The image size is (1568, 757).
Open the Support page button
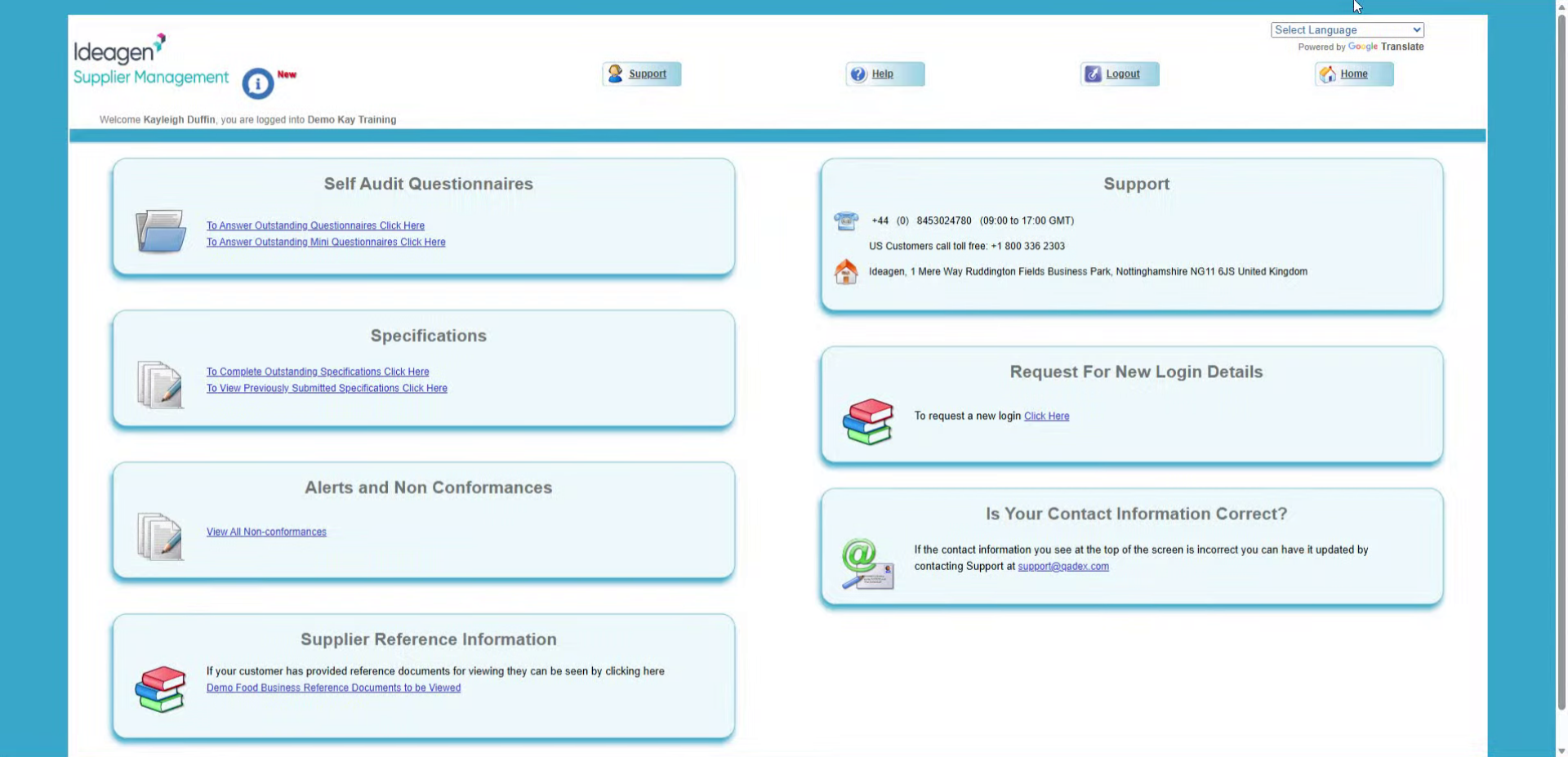click(642, 74)
